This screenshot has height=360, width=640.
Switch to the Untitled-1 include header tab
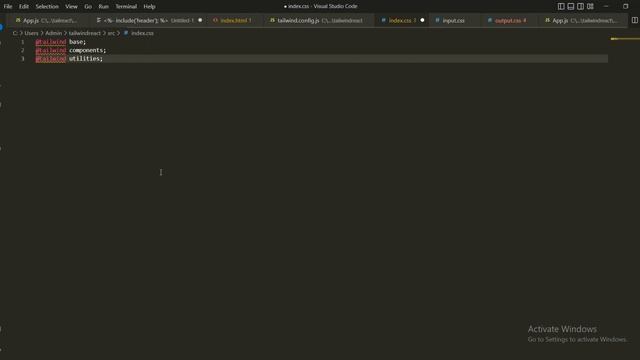[149, 20]
